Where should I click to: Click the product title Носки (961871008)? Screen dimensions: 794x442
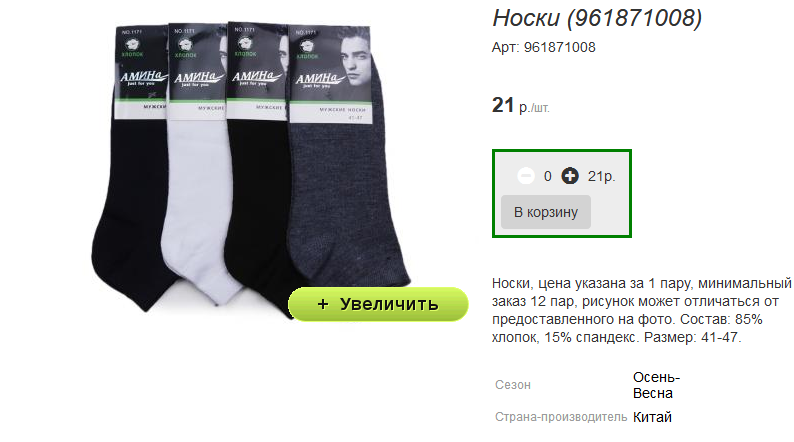(x=598, y=18)
